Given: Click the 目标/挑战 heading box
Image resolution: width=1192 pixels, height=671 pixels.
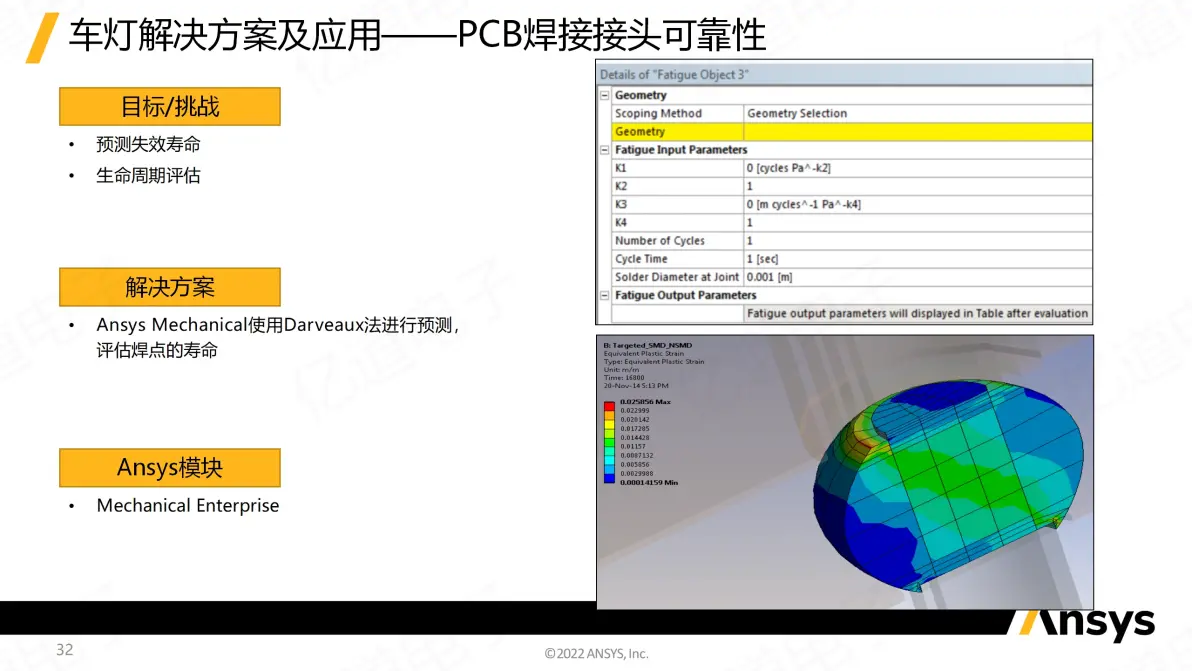Looking at the screenshot, I should (x=170, y=106).
